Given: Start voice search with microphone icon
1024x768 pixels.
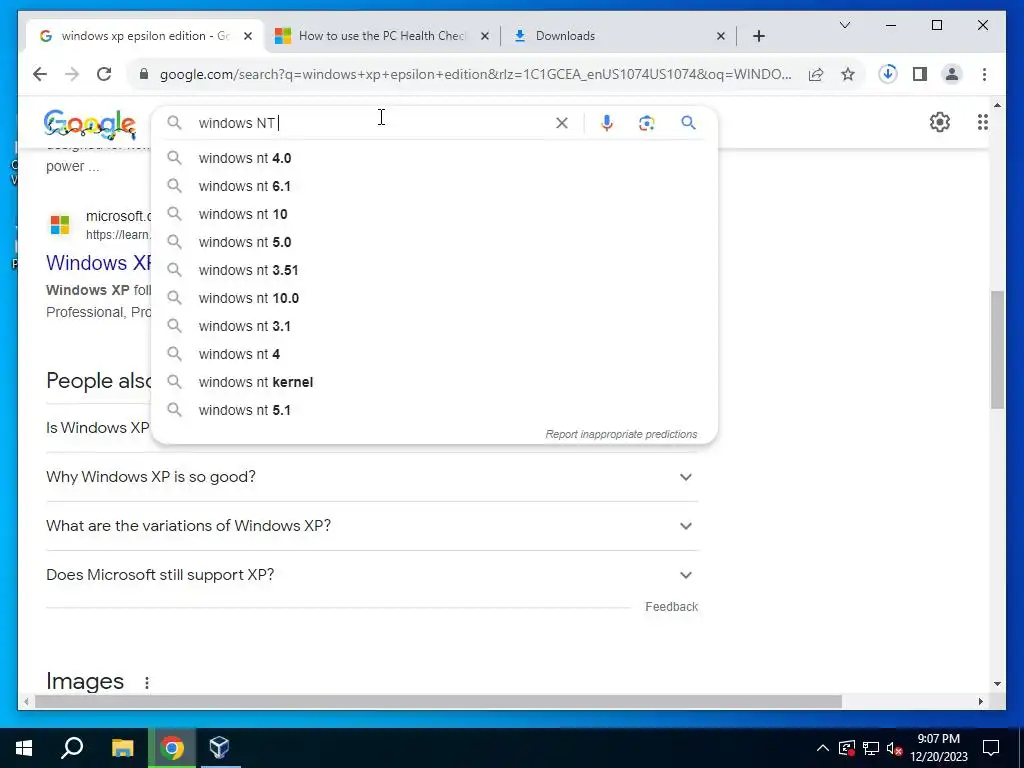Looking at the screenshot, I should [607, 123].
